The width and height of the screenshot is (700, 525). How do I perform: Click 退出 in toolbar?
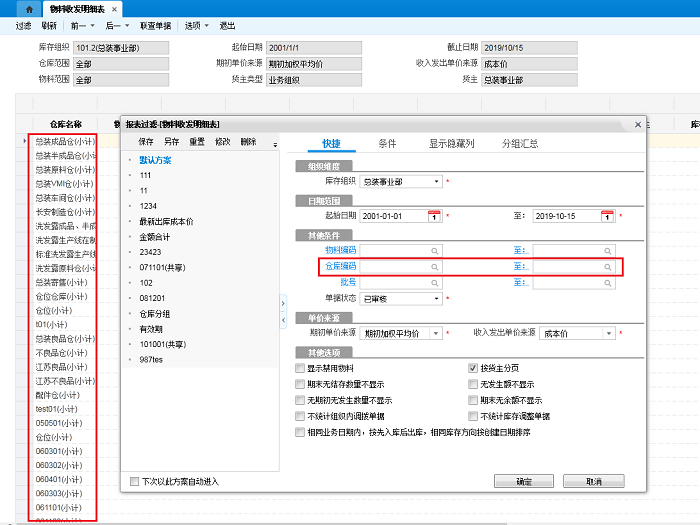227,26
